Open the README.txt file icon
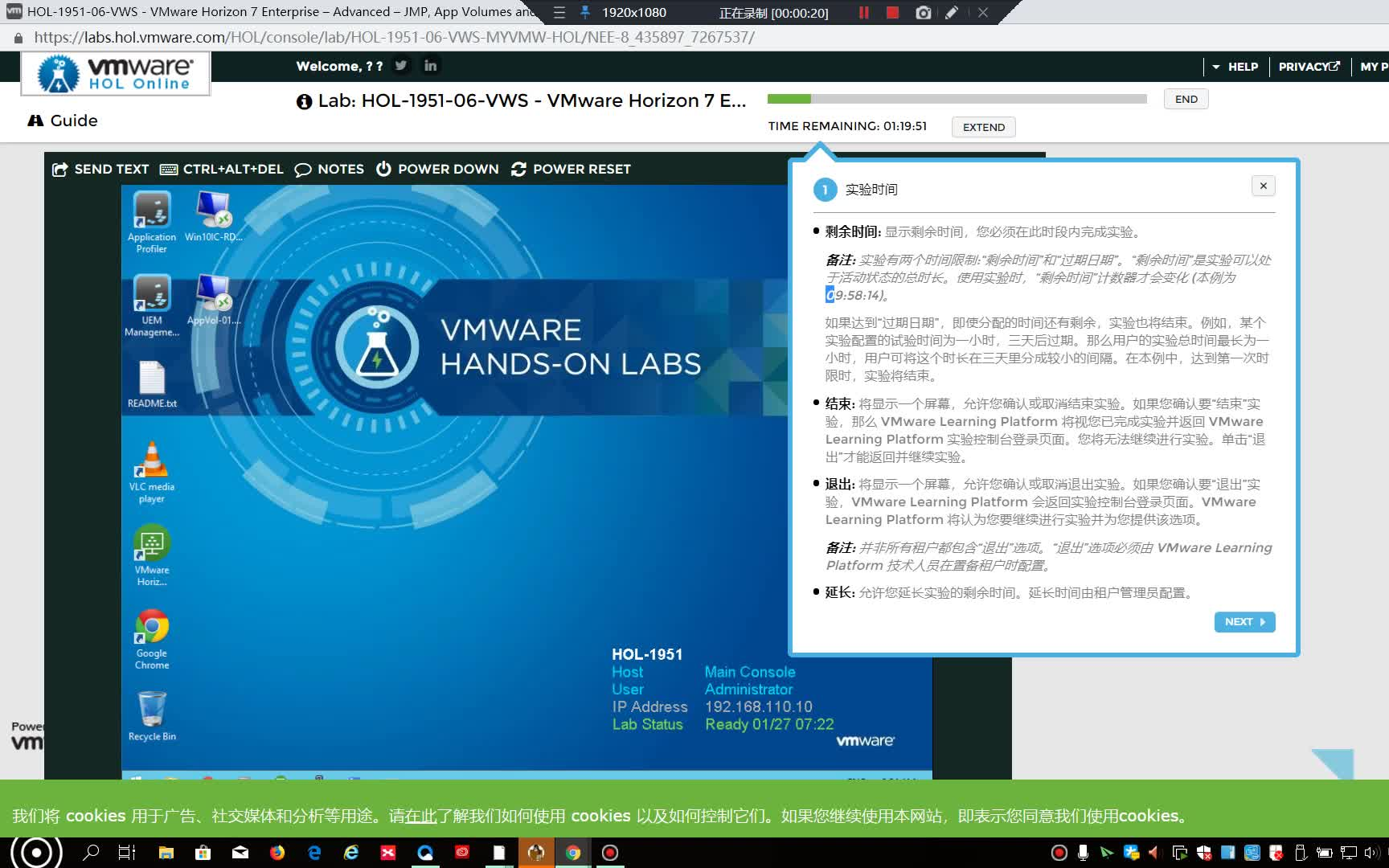 pos(151,384)
